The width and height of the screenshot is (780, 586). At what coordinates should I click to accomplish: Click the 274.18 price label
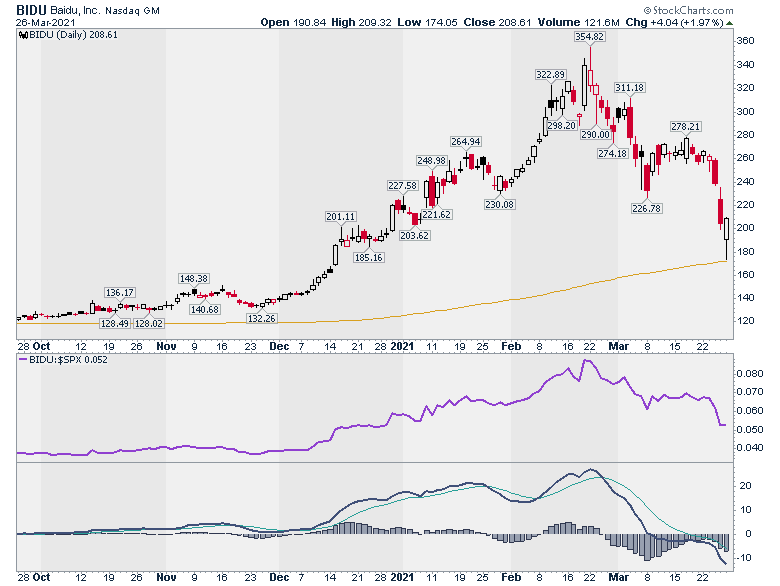pos(612,153)
